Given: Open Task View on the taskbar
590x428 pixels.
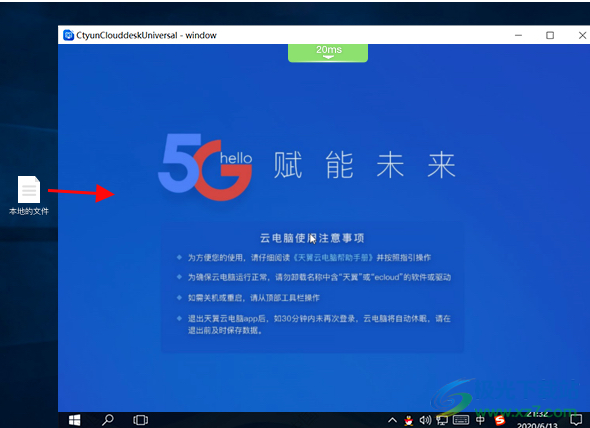Looking at the screenshot, I should pyautogui.click(x=140, y=420).
